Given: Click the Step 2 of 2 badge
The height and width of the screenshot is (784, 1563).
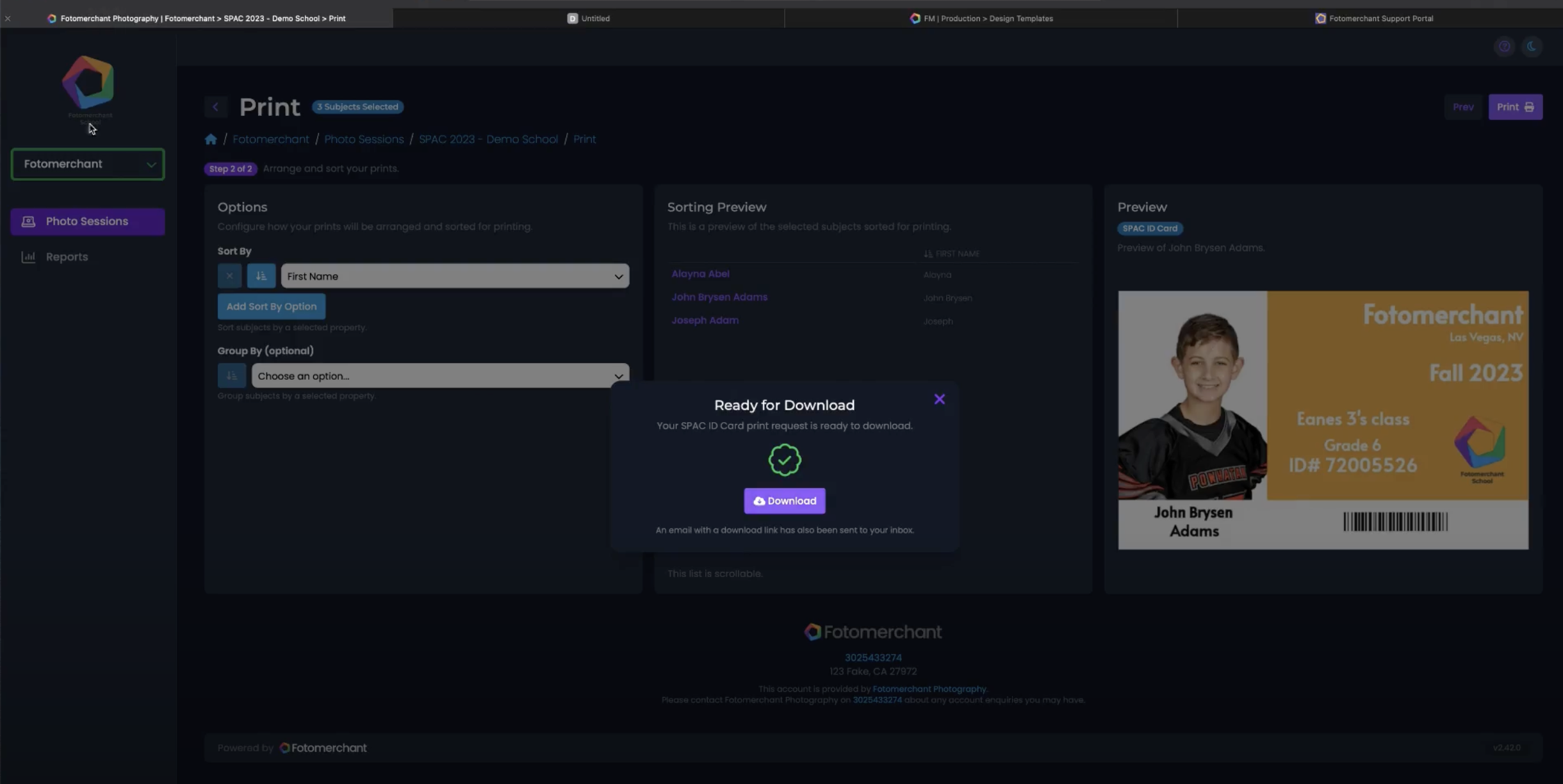Looking at the screenshot, I should click(x=231, y=169).
